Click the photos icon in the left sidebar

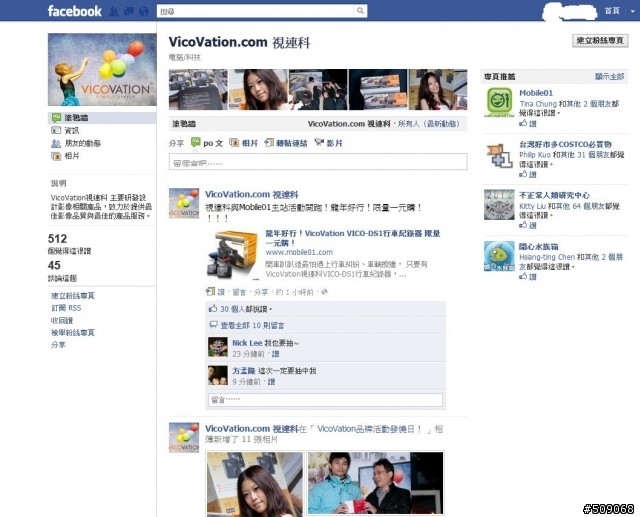(56, 156)
